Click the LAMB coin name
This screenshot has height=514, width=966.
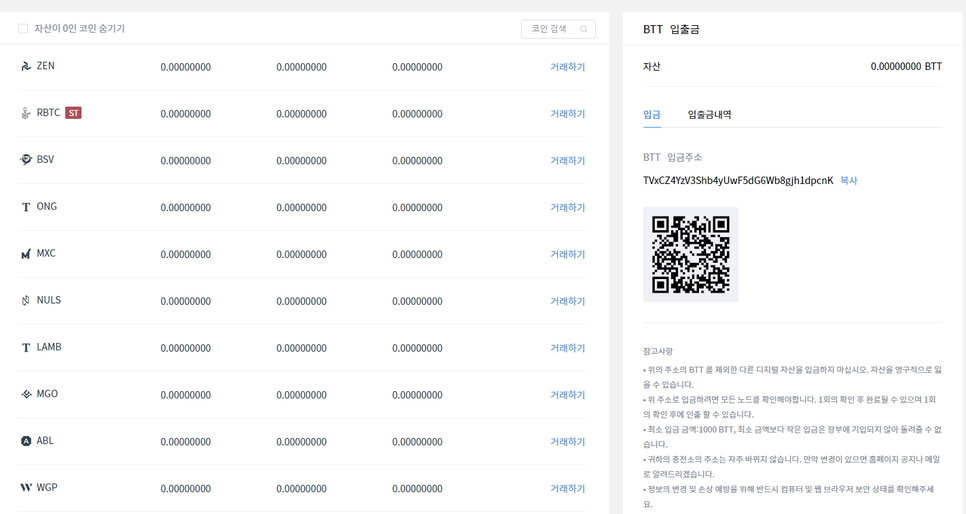(49, 347)
